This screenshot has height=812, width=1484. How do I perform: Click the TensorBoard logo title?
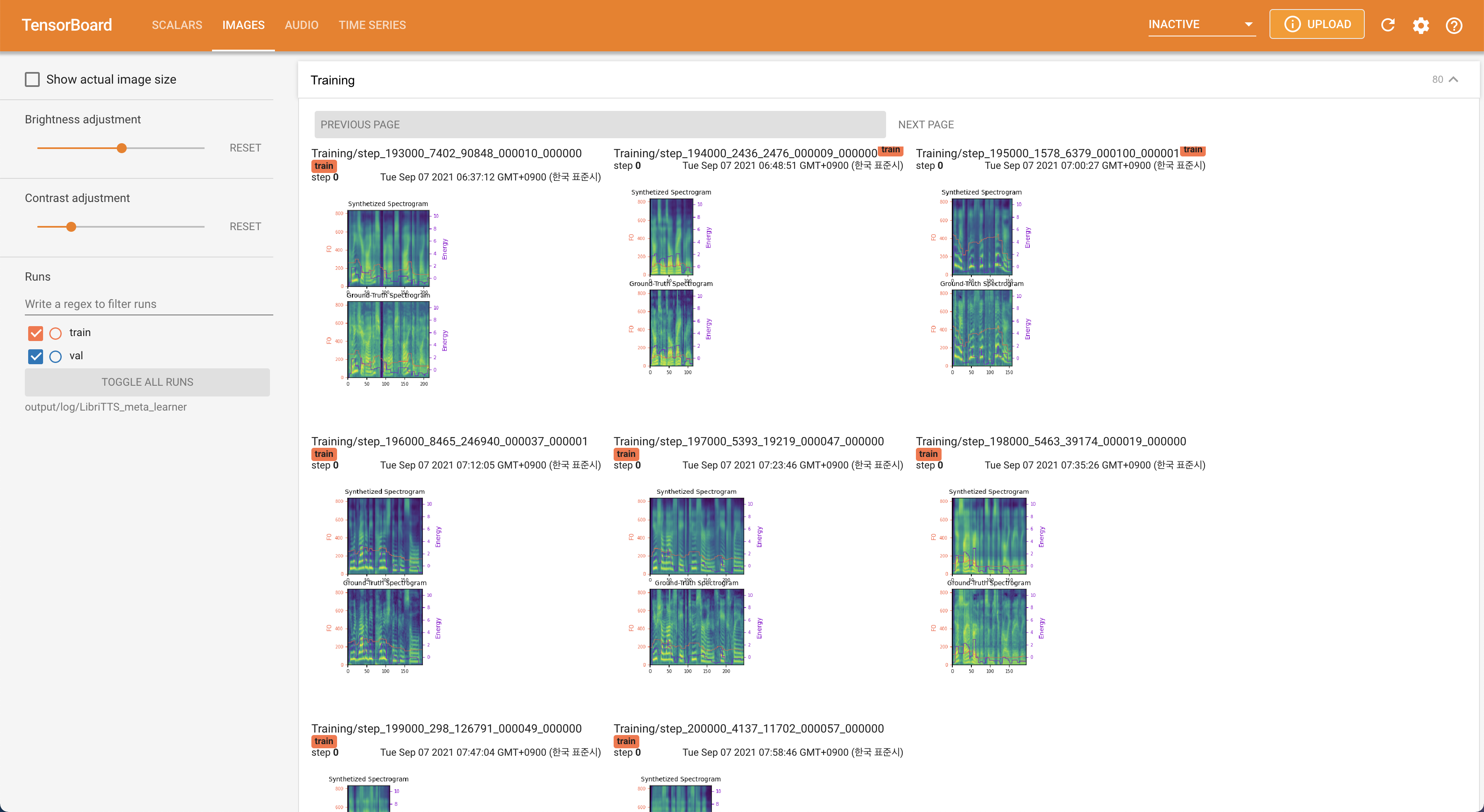(67, 25)
